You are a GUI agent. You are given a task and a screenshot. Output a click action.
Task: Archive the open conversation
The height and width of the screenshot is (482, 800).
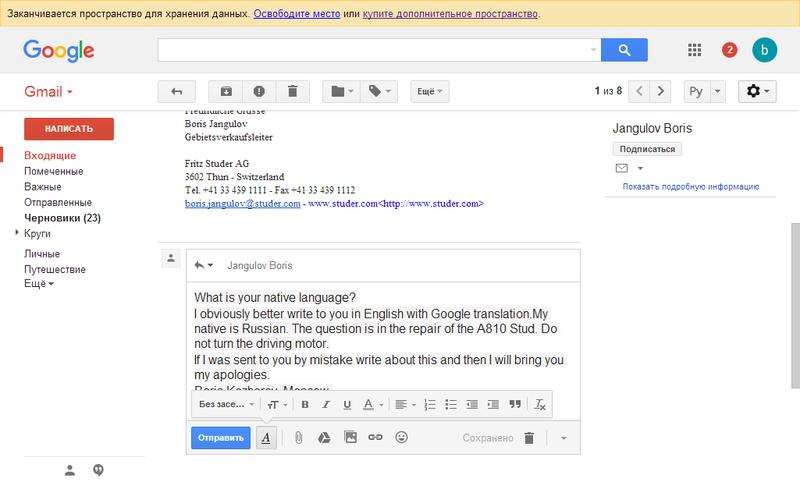click(226, 91)
